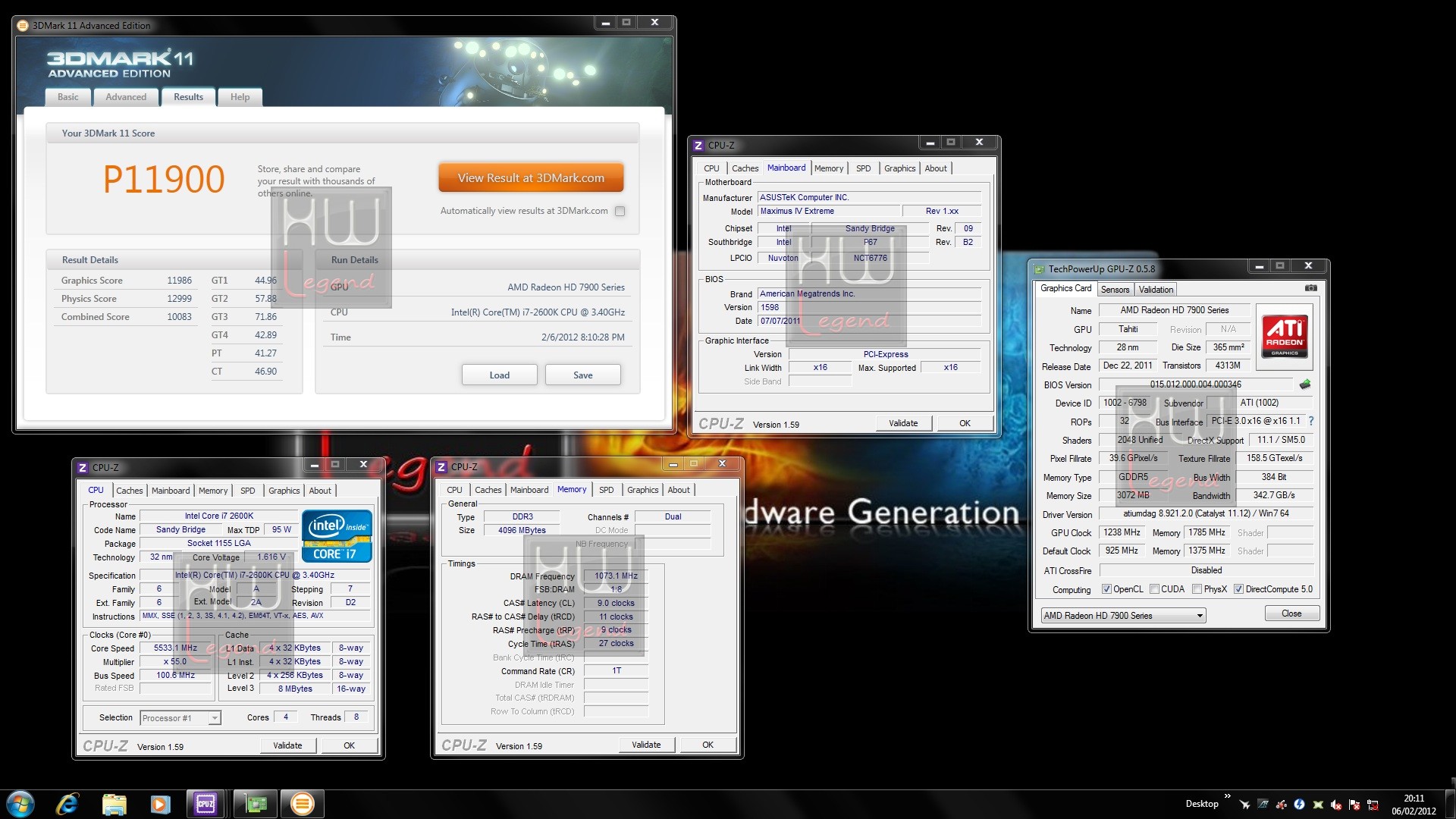Click the blue lightning bolt tray icon

(x=1299, y=805)
